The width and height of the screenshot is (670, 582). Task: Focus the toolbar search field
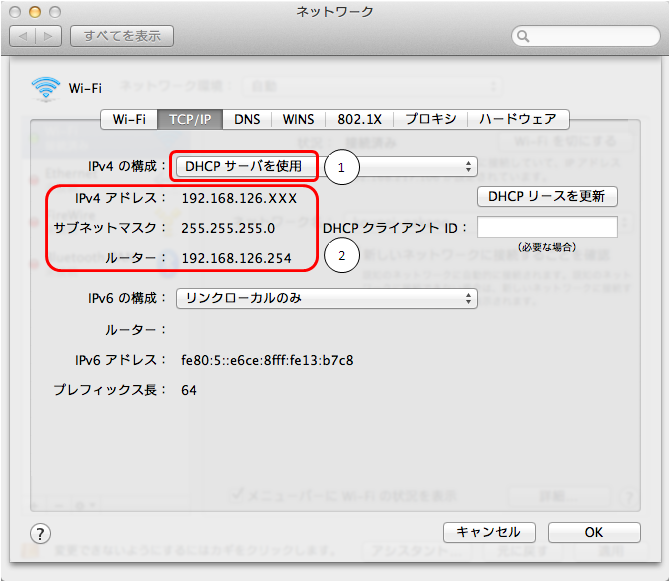click(586, 36)
